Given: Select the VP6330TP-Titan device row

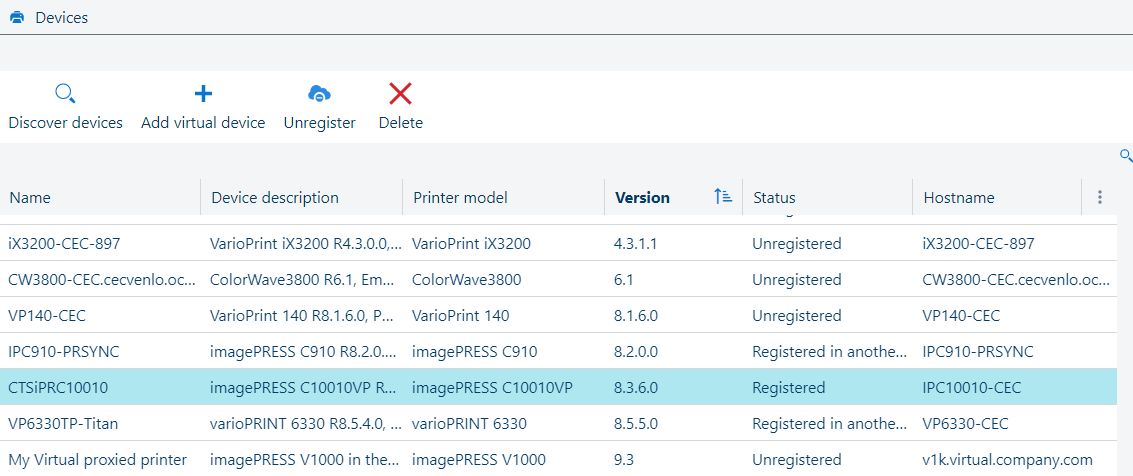Looking at the screenshot, I should 64,424.
